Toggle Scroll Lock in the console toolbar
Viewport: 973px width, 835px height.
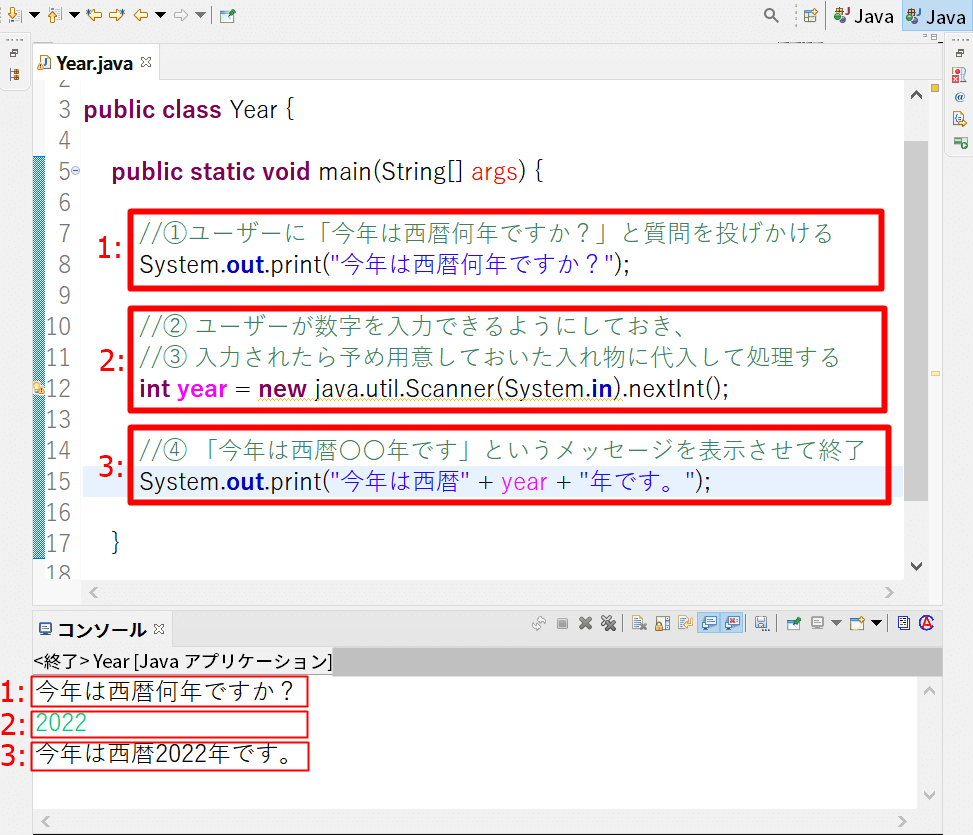pyautogui.click(x=663, y=623)
